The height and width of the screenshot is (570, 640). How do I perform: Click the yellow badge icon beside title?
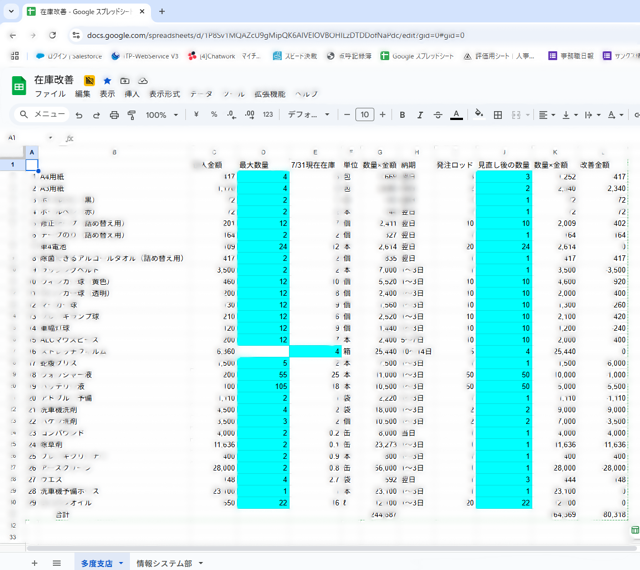click(x=89, y=80)
